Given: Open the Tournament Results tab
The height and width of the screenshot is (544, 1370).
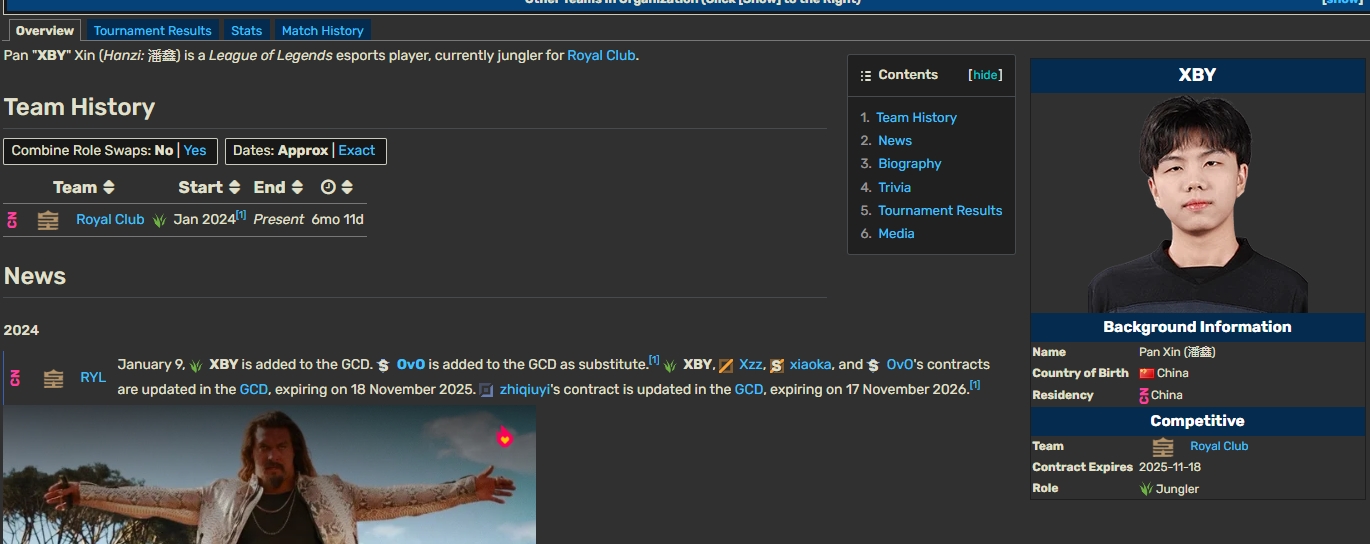Looking at the screenshot, I should [x=152, y=31].
